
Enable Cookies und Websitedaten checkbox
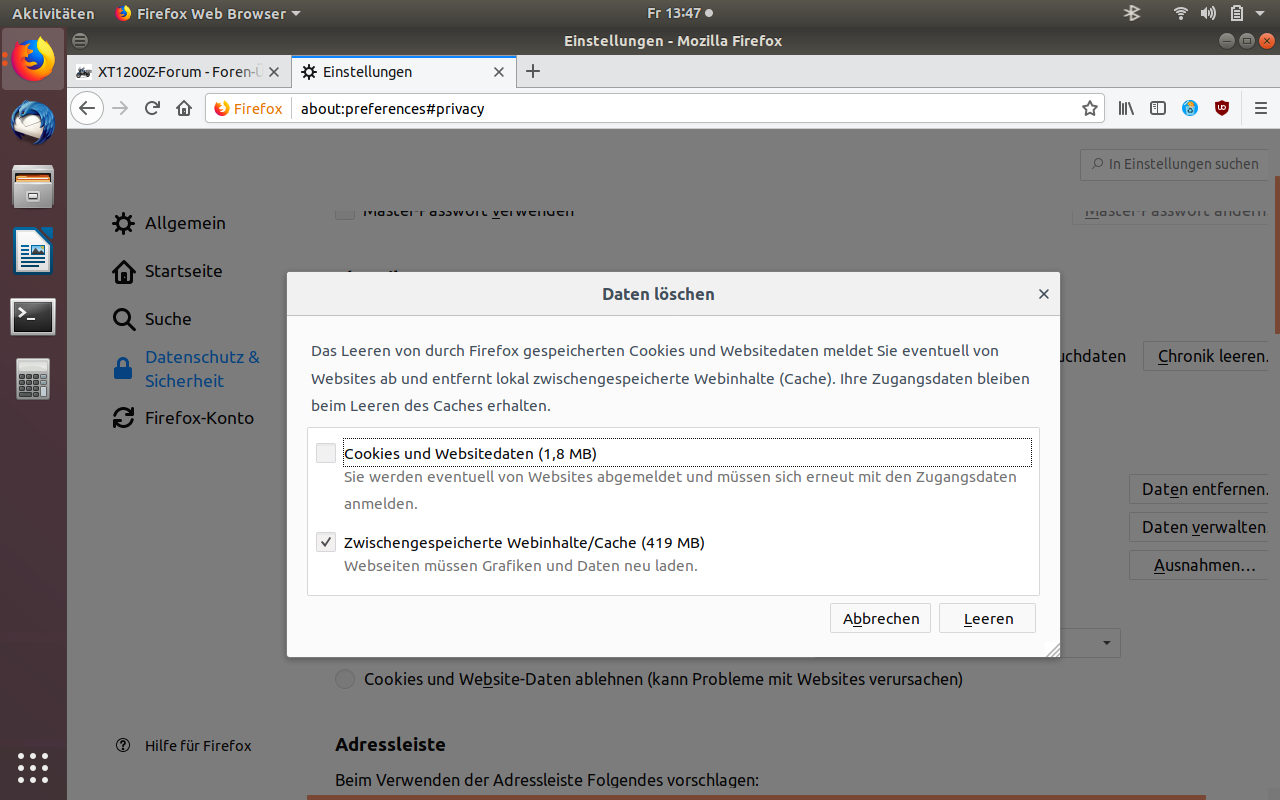click(x=326, y=453)
